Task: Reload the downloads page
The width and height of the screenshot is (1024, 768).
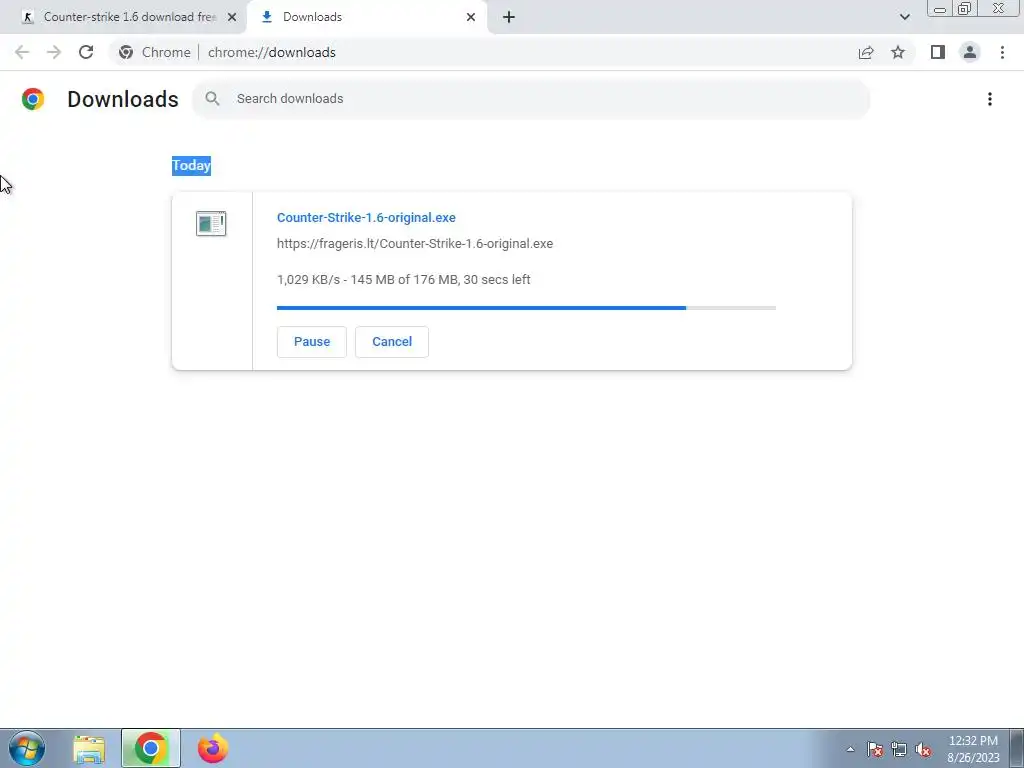Action: pyautogui.click(x=86, y=52)
